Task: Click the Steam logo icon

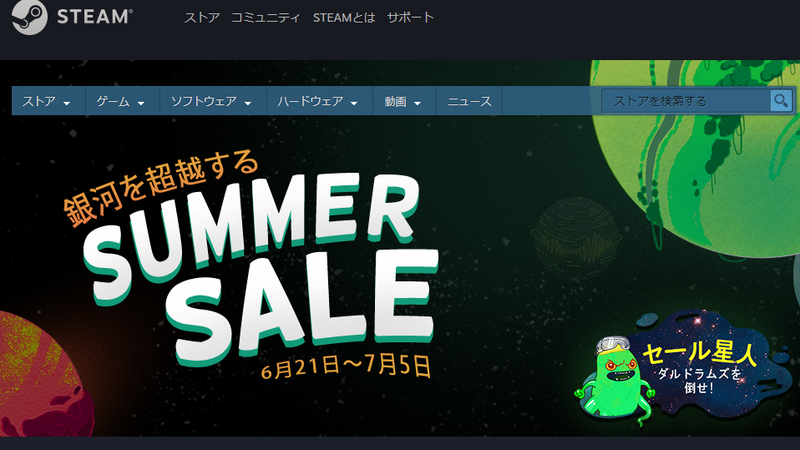Action: 29,17
